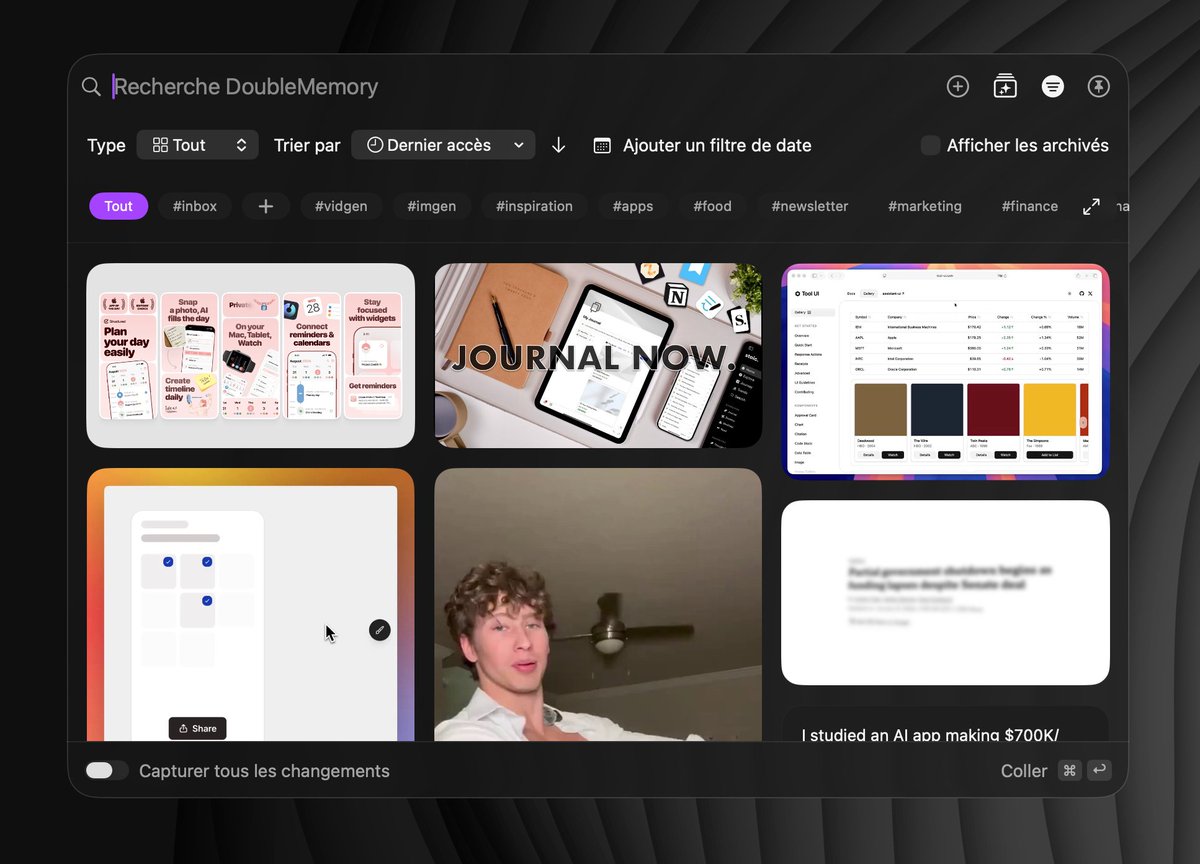The width and height of the screenshot is (1200, 864).
Task: Open the AI collection sparkle icon
Action: [1004, 87]
